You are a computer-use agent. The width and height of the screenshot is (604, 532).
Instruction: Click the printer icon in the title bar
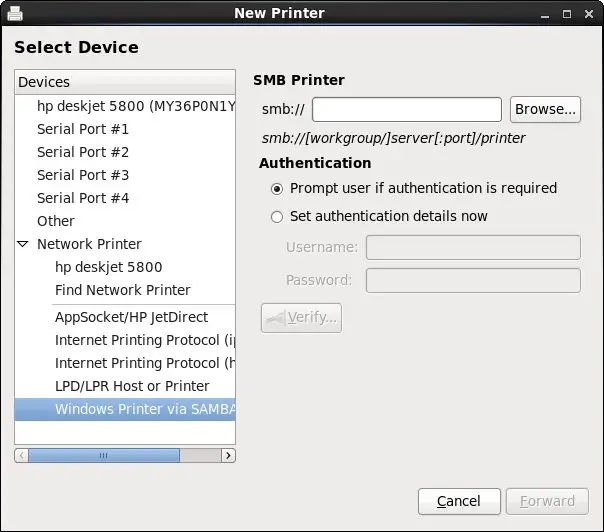tap(15, 13)
